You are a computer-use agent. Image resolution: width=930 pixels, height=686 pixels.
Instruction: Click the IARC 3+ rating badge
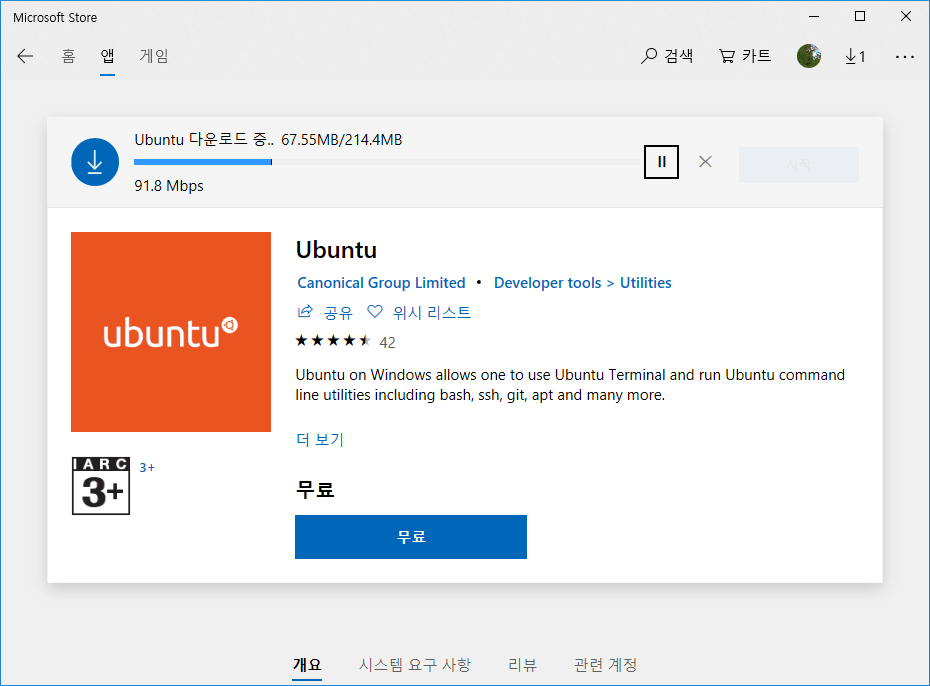(x=101, y=486)
